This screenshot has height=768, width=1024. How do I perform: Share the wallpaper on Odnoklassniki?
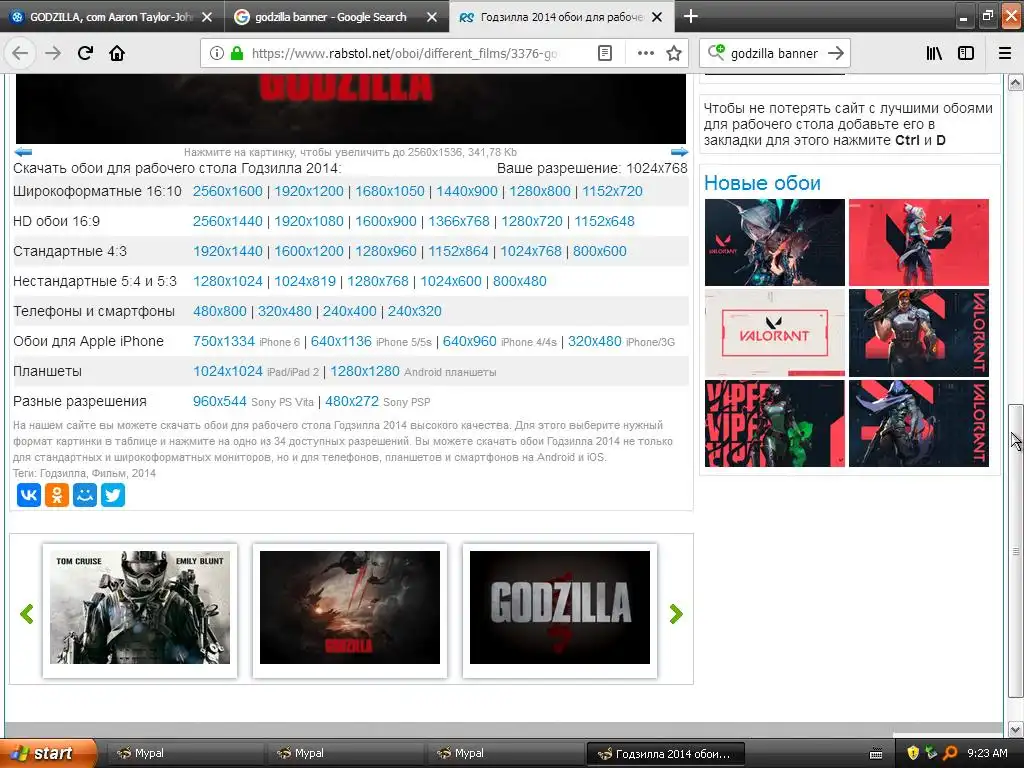pos(57,495)
